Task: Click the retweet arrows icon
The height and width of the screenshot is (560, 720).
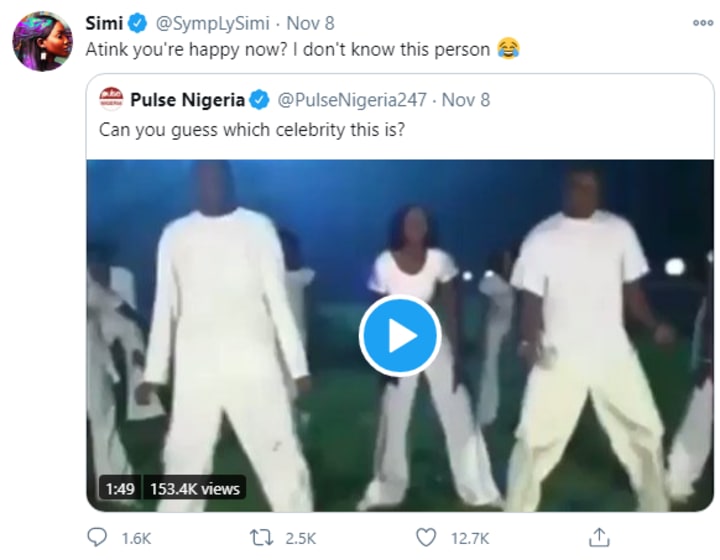Action: 263,538
